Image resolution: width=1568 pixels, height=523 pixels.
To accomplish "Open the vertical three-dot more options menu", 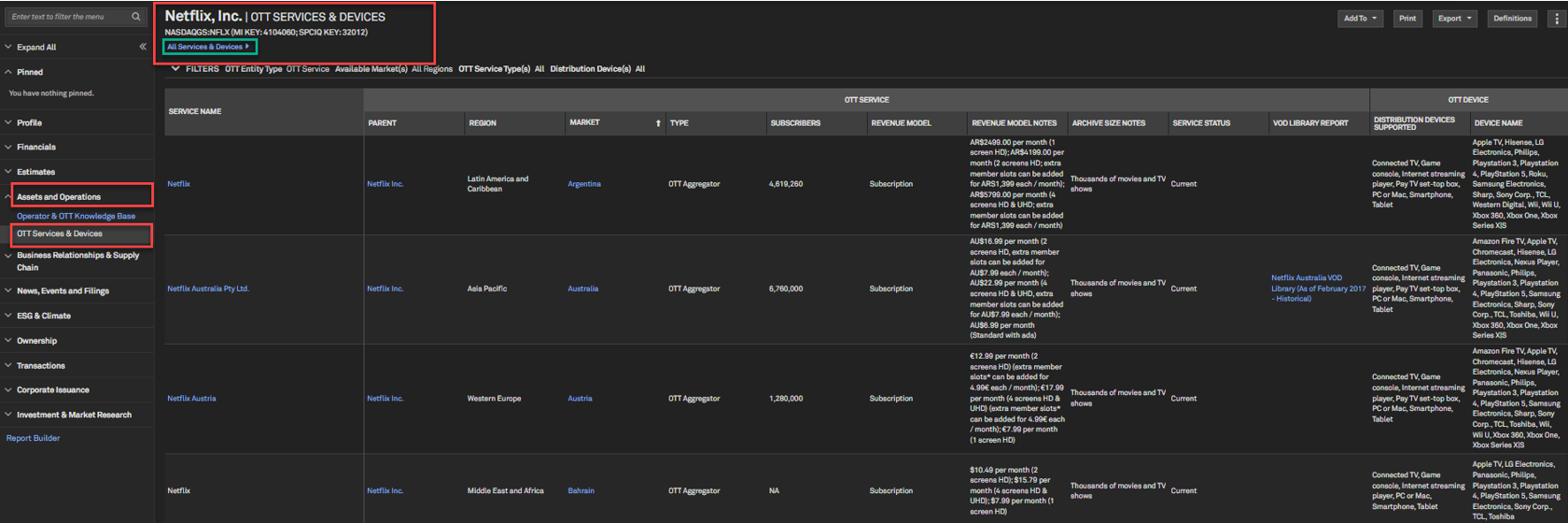I will 1556,19.
